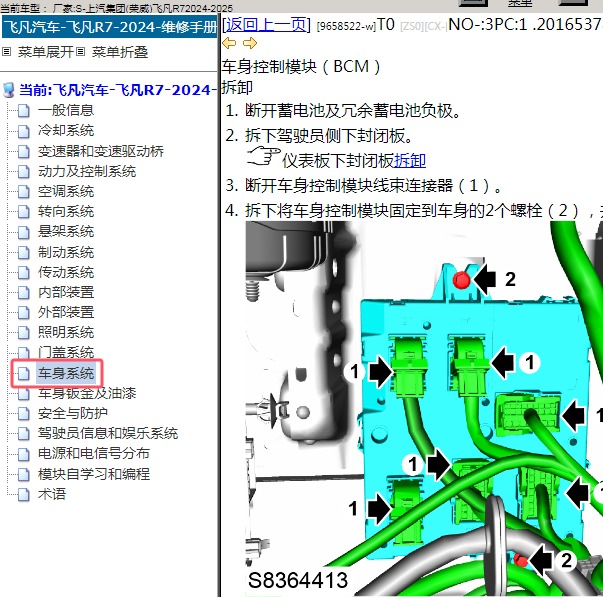This screenshot has width=603, height=597.
Task: Open the 术语 entry
Action: [52, 494]
